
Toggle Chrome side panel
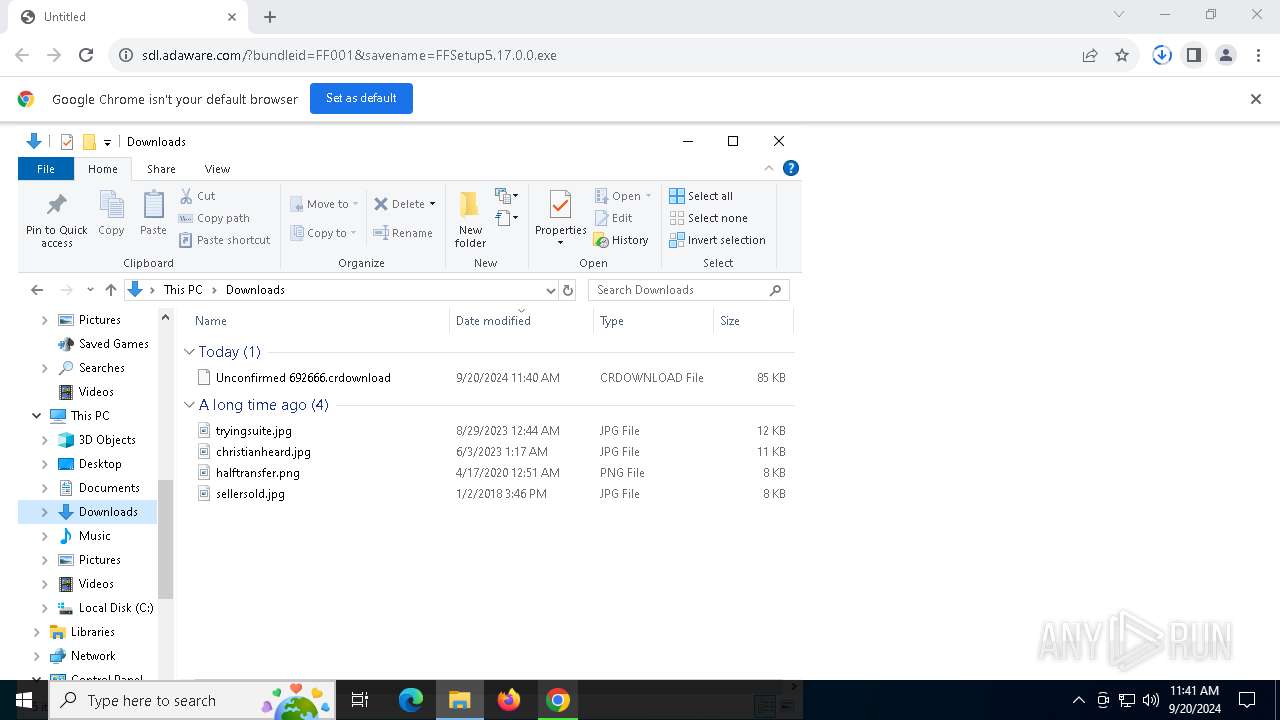point(1194,55)
